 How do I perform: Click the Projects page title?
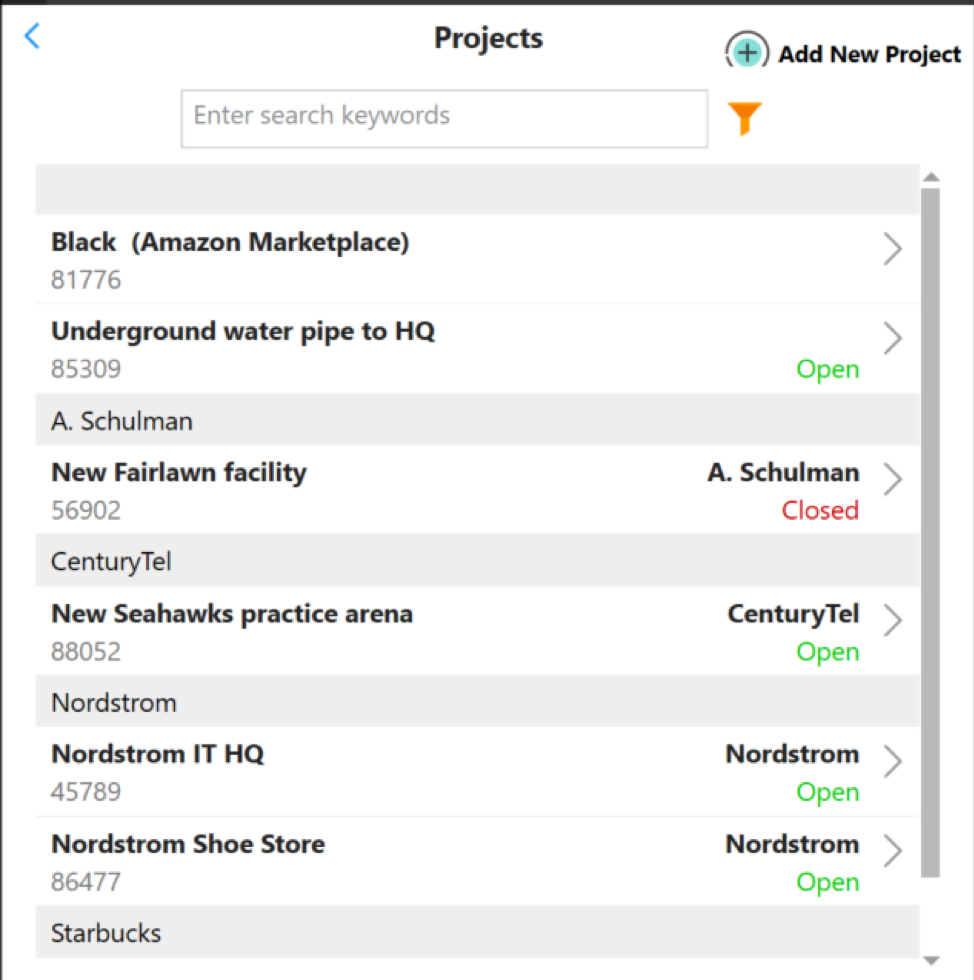(x=488, y=39)
